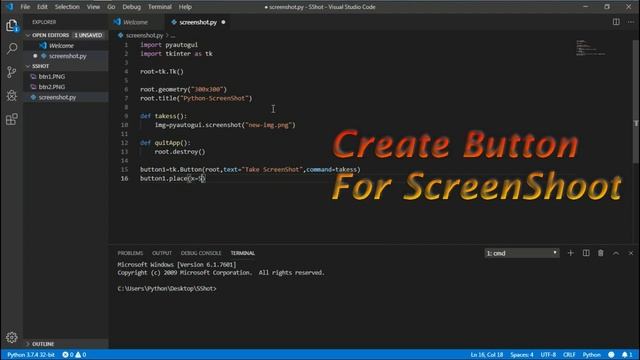Click line number 10 in the gutter
This screenshot has width=640, height=360.
coord(124,125)
